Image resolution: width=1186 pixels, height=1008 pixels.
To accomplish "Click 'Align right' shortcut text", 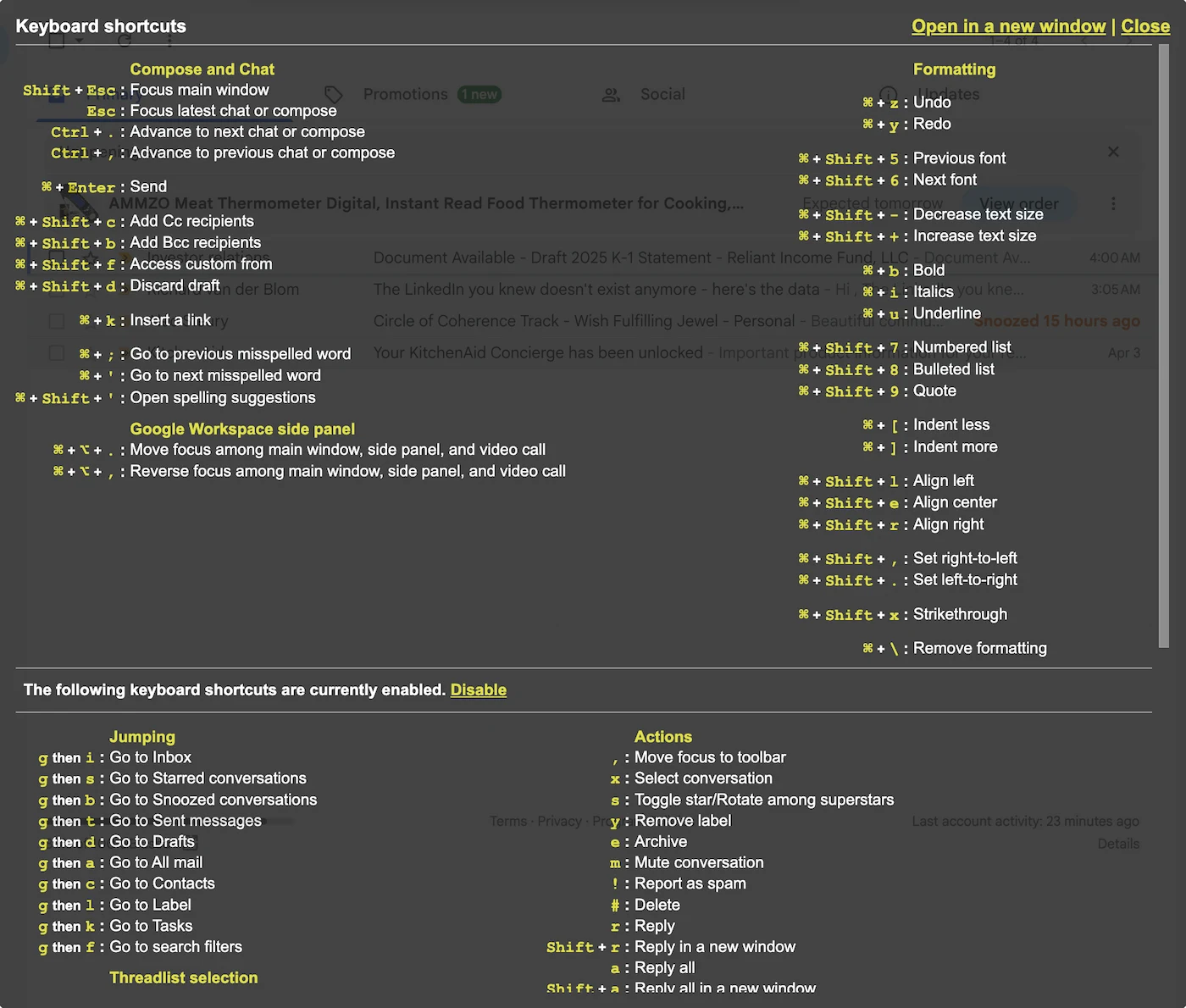I will point(948,524).
